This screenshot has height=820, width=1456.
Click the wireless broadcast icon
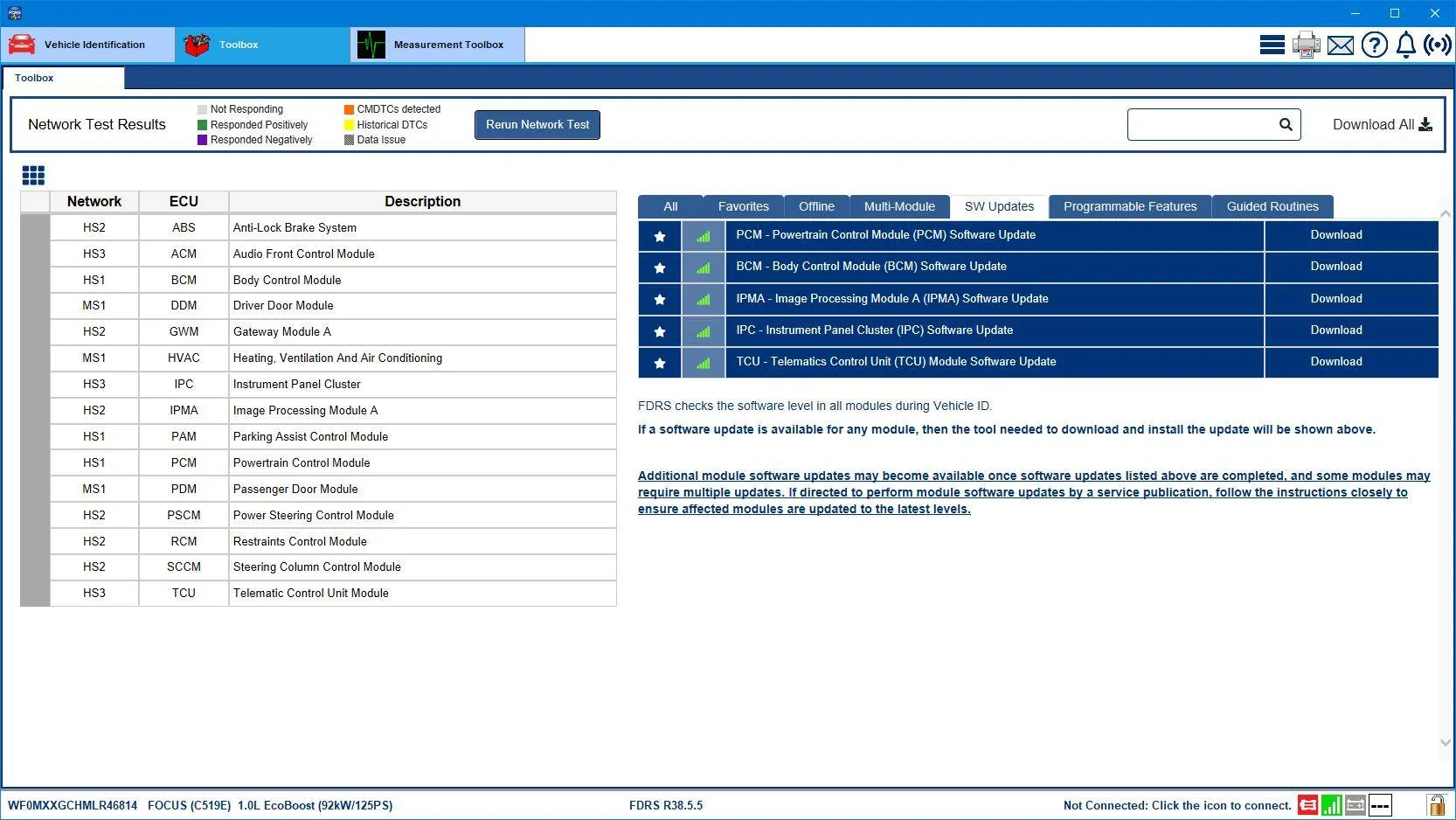(x=1438, y=45)
